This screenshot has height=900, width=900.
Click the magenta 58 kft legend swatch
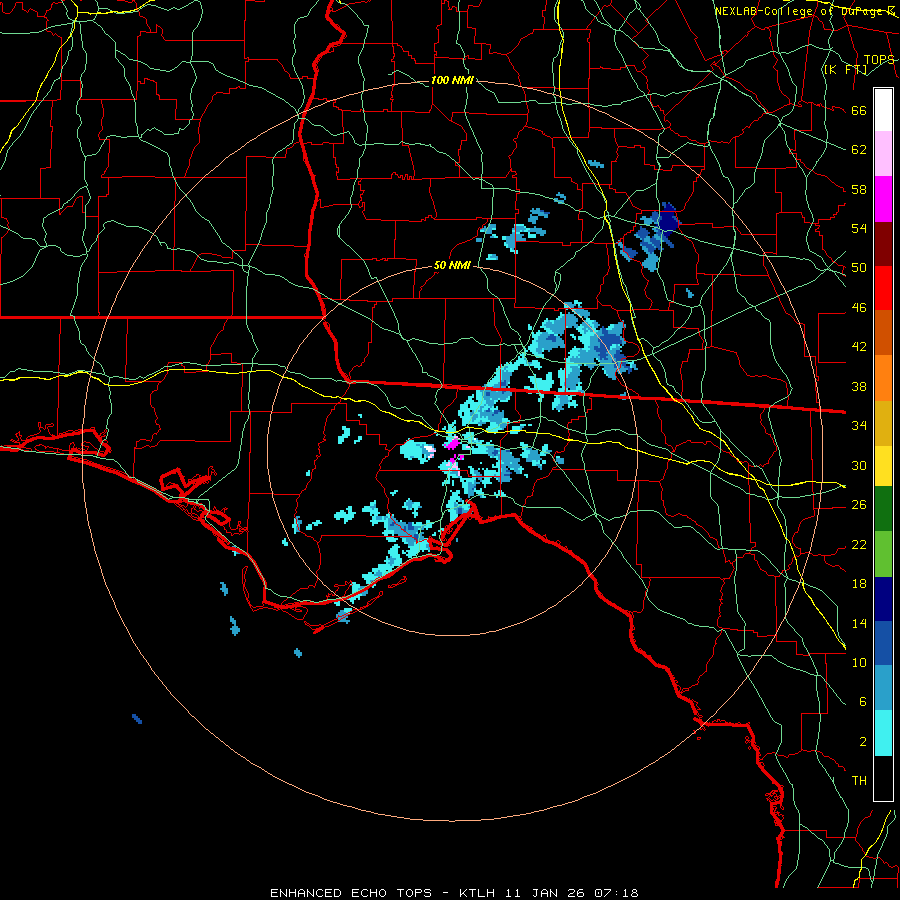(883, 199)
